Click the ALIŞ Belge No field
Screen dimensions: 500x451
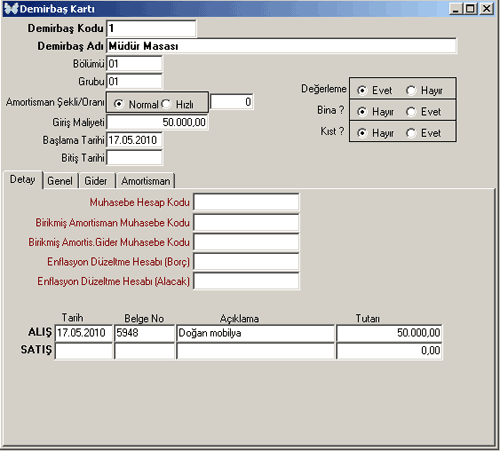(x=145, y=333)
